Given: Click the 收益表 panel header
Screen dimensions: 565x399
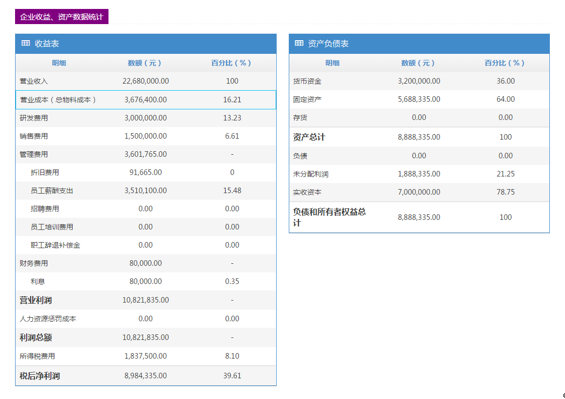Looking at the screenshot, I should [x=146, y=44].
